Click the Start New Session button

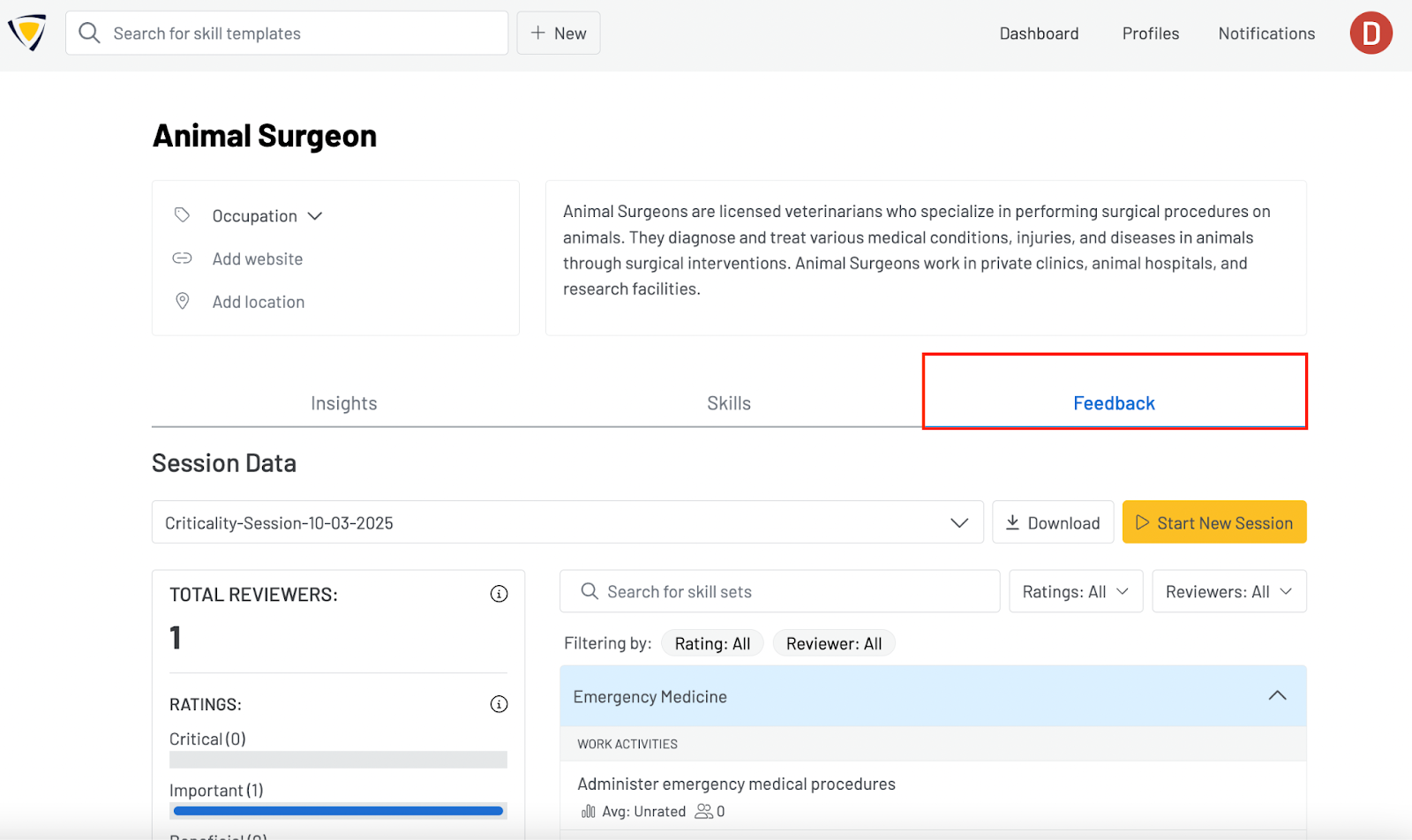pos(1213,523)
